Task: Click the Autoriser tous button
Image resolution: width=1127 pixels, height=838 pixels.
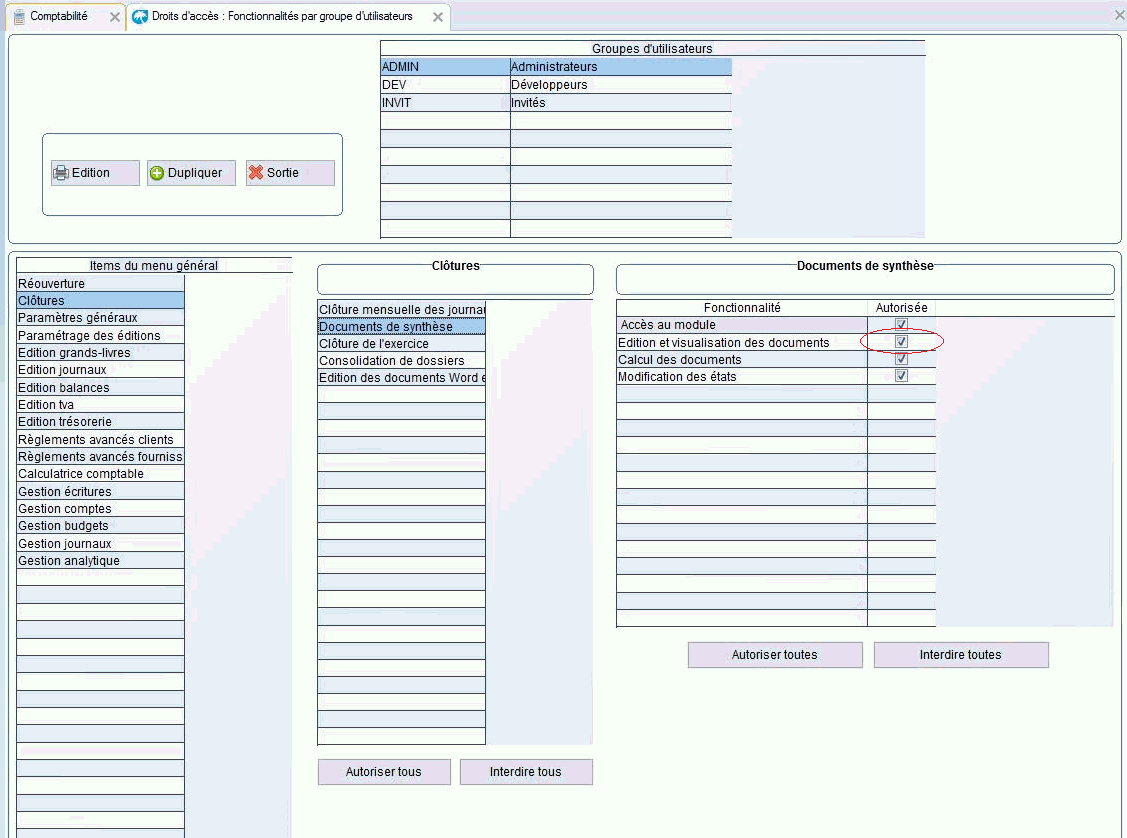Action: 383,772
